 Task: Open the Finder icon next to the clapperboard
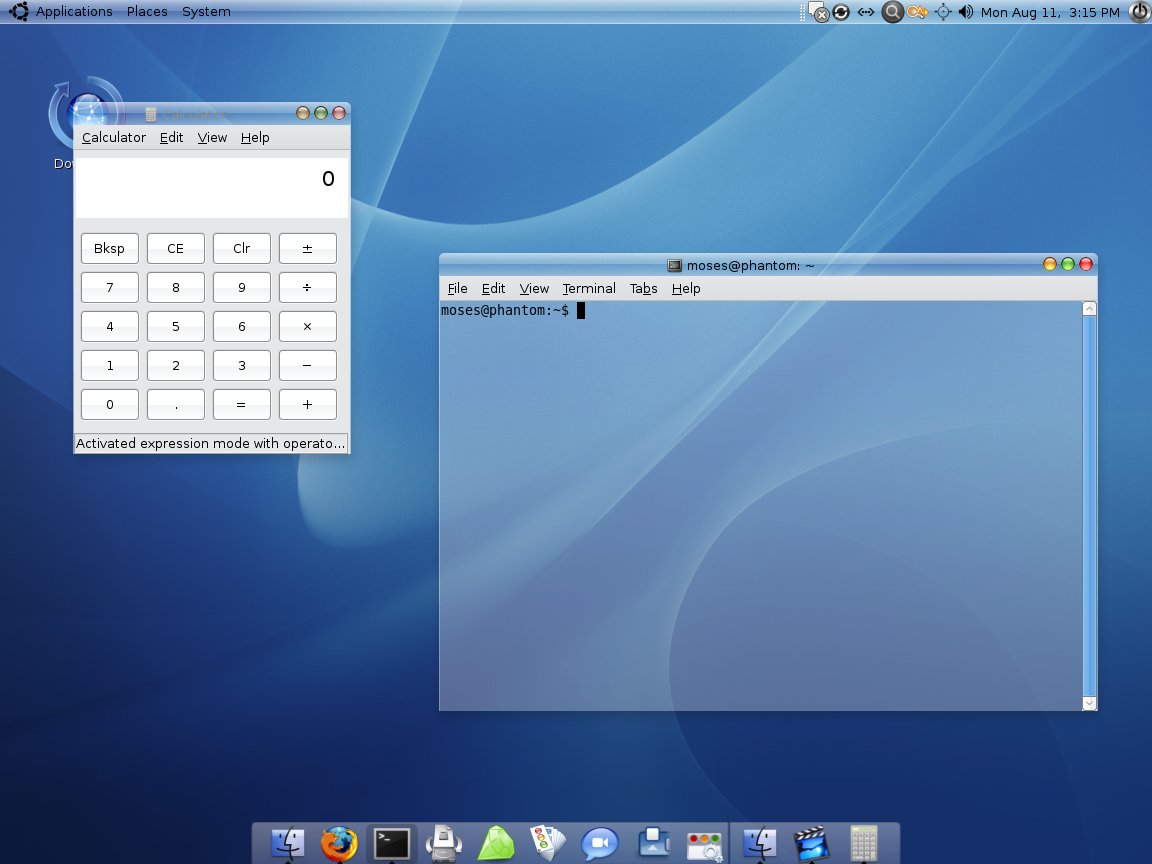(x=759, y=843)
